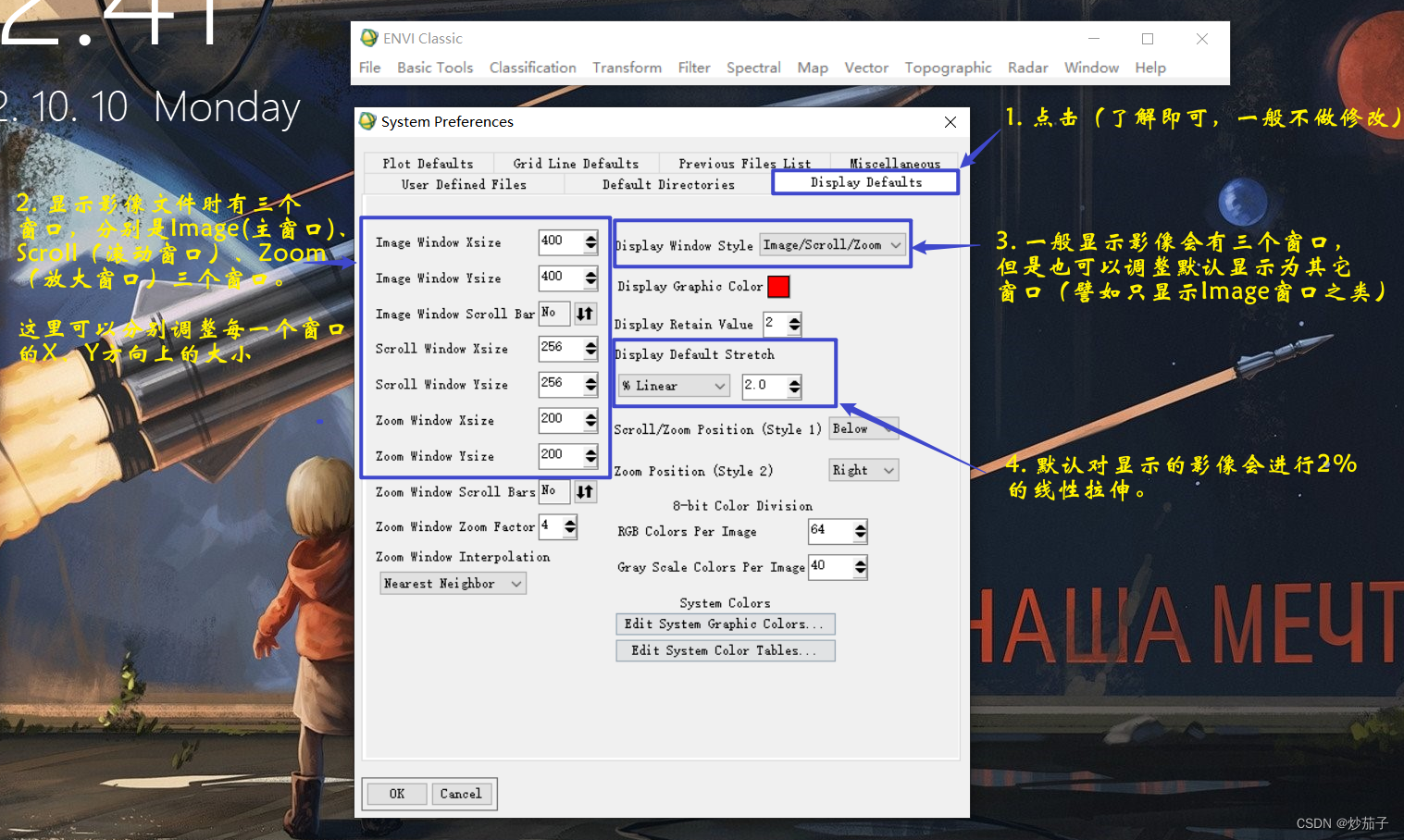1404x840 pixels.
Task: Toggle the Zoom Window Scroll Bars arrows button
Action: click(x=585, y=491)
